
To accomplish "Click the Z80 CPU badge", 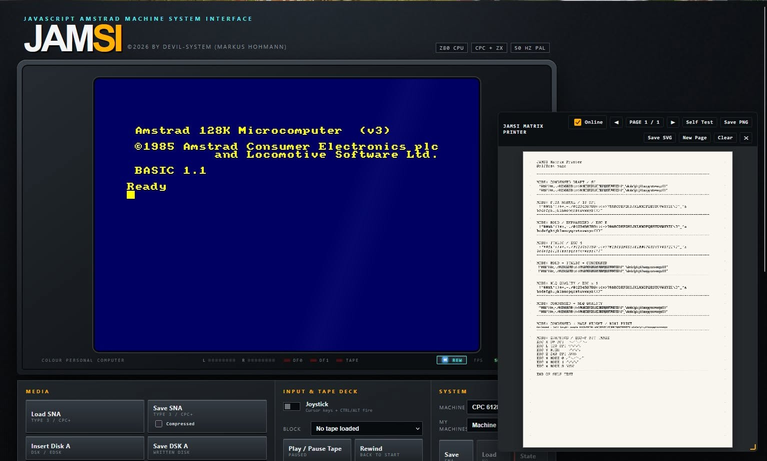I will (451, 48).
